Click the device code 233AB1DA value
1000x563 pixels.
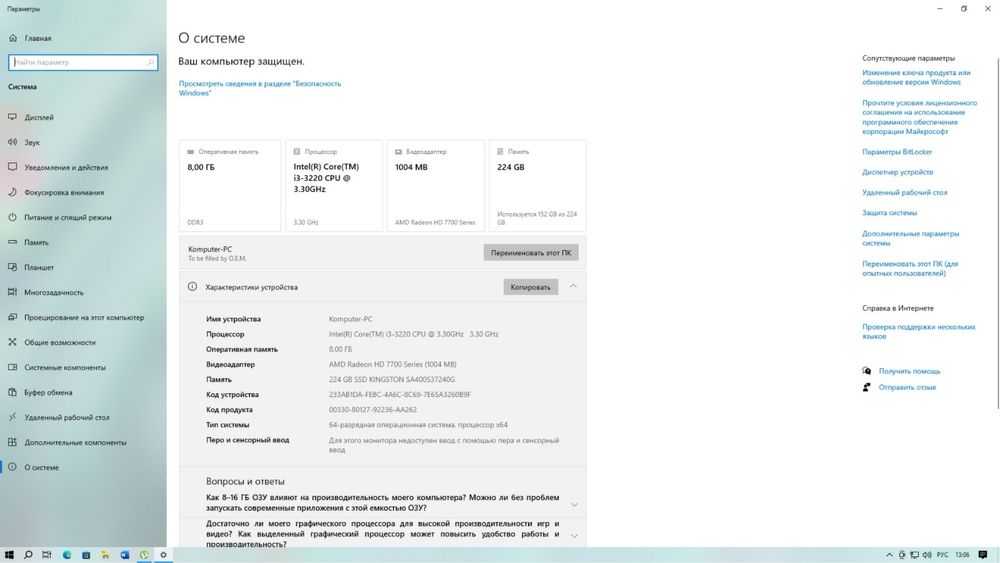[400, 395]
